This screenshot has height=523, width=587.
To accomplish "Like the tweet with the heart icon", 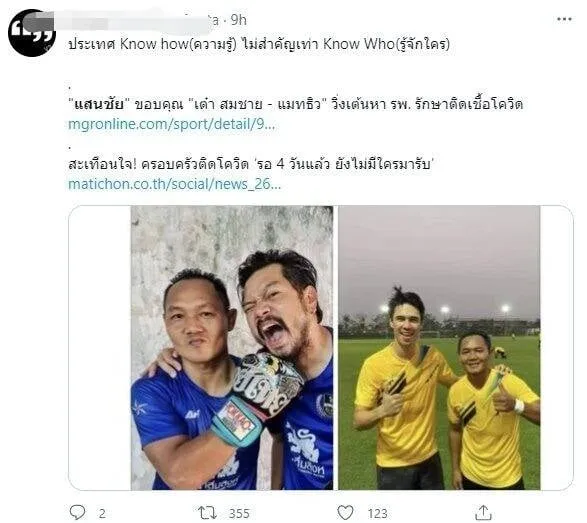I will 345,512.
